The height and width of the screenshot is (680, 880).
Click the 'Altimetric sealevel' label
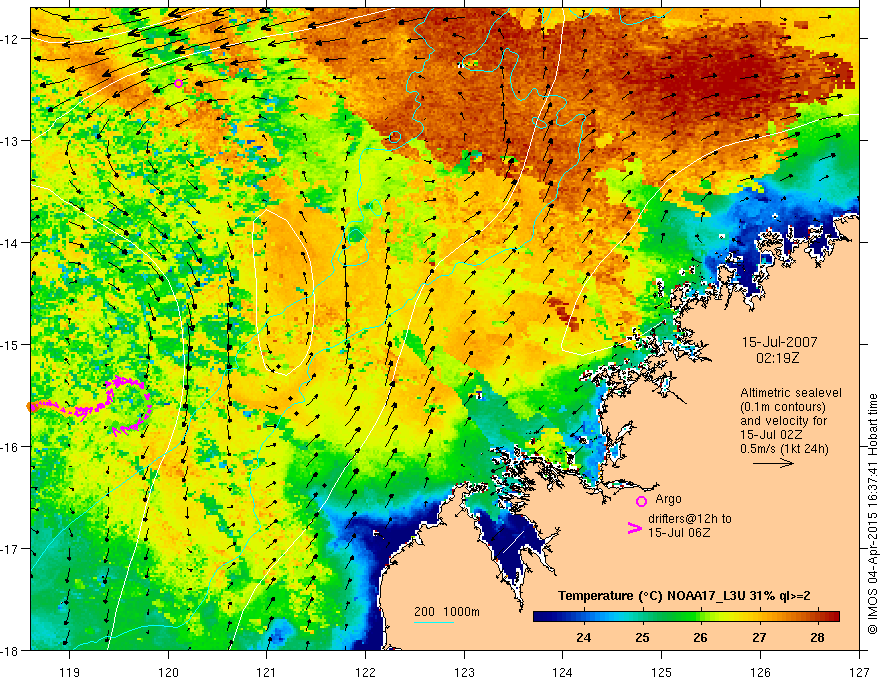click(791, 393)
